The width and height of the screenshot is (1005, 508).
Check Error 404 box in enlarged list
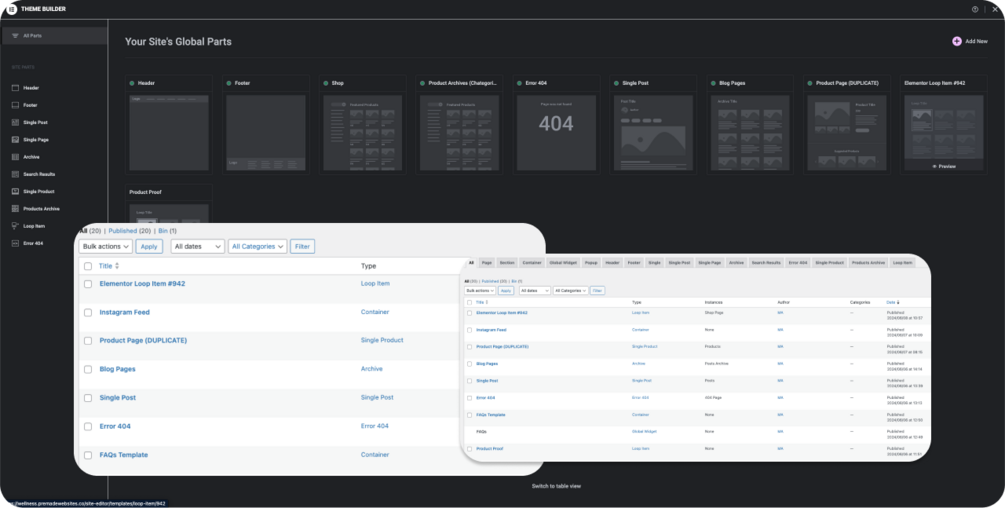tap(88, 427)
